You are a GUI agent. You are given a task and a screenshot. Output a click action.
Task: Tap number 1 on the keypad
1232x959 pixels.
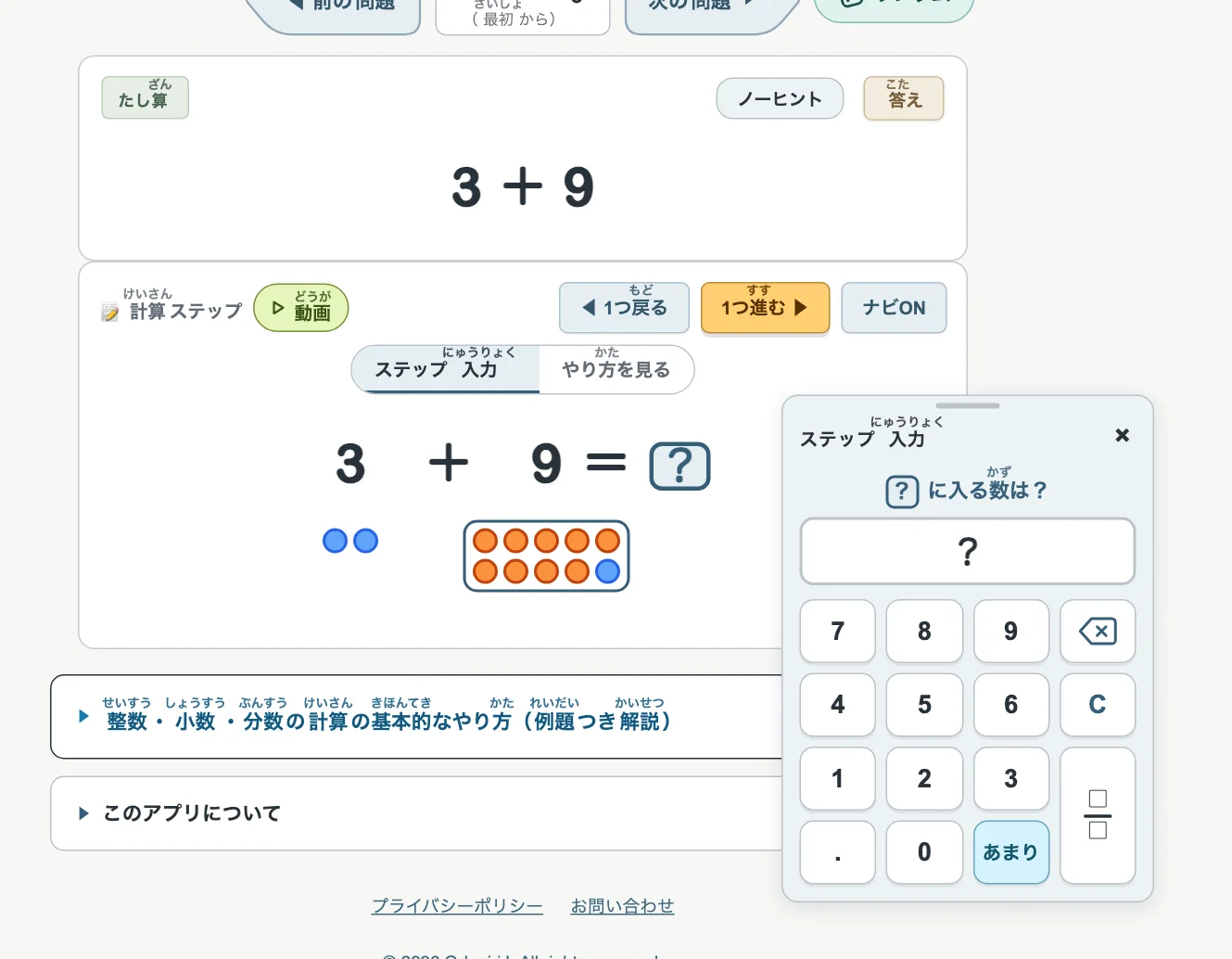(838, 779)
